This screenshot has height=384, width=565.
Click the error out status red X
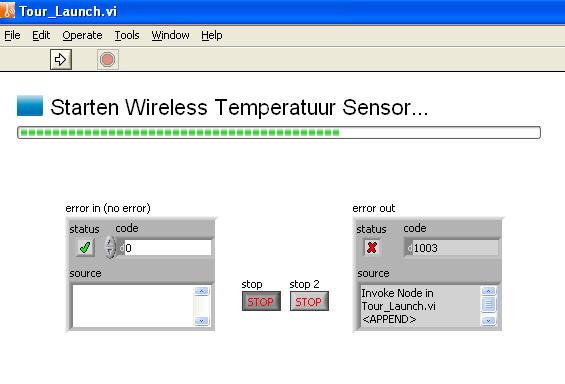[x=372, y=247]
